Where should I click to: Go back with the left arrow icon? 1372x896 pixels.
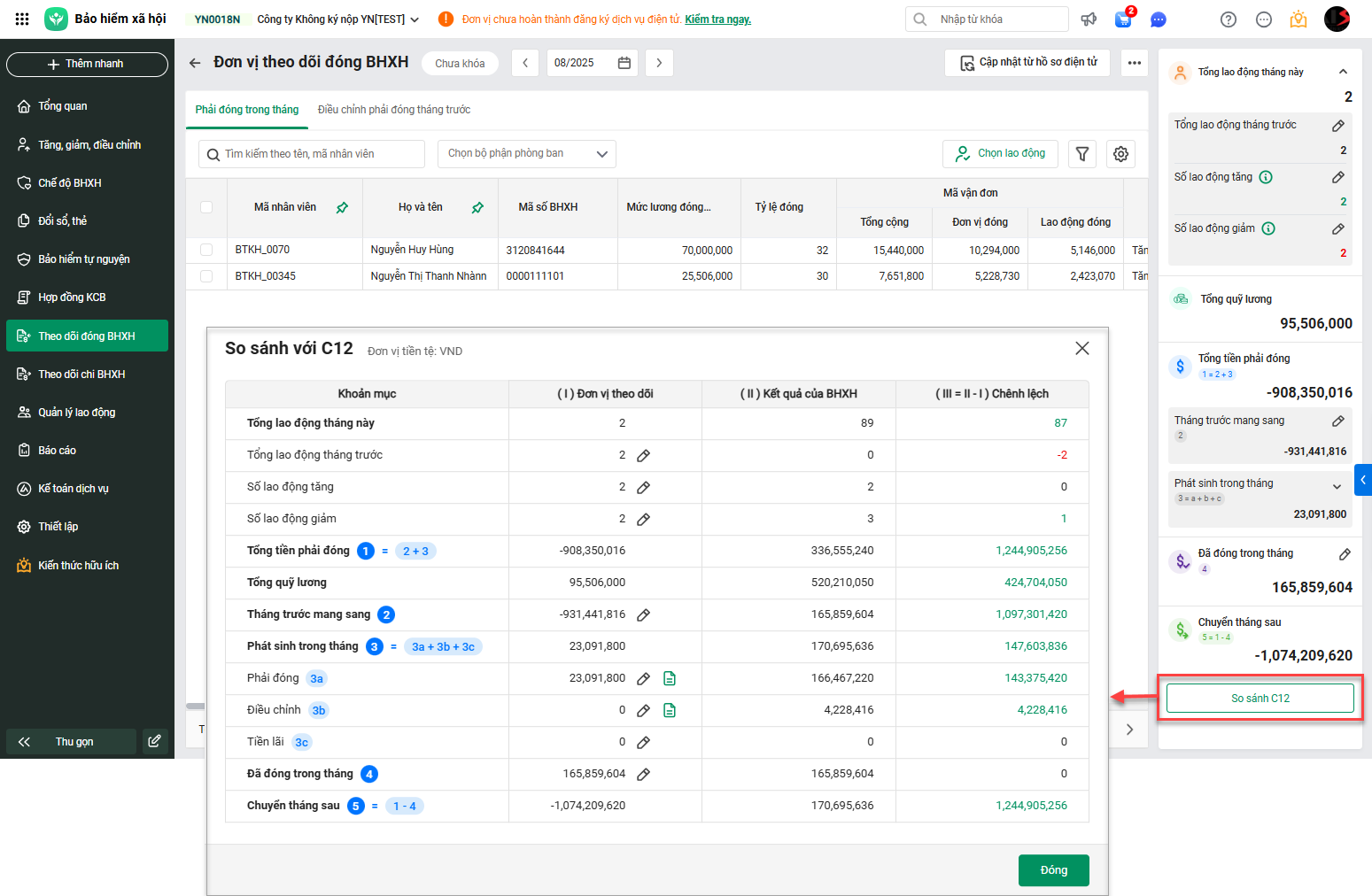click(x=195, y=63)
